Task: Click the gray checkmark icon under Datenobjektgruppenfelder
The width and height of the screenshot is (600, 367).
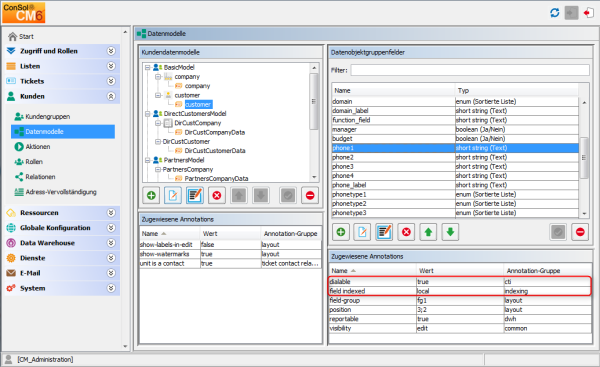Action: pos(558,232)
